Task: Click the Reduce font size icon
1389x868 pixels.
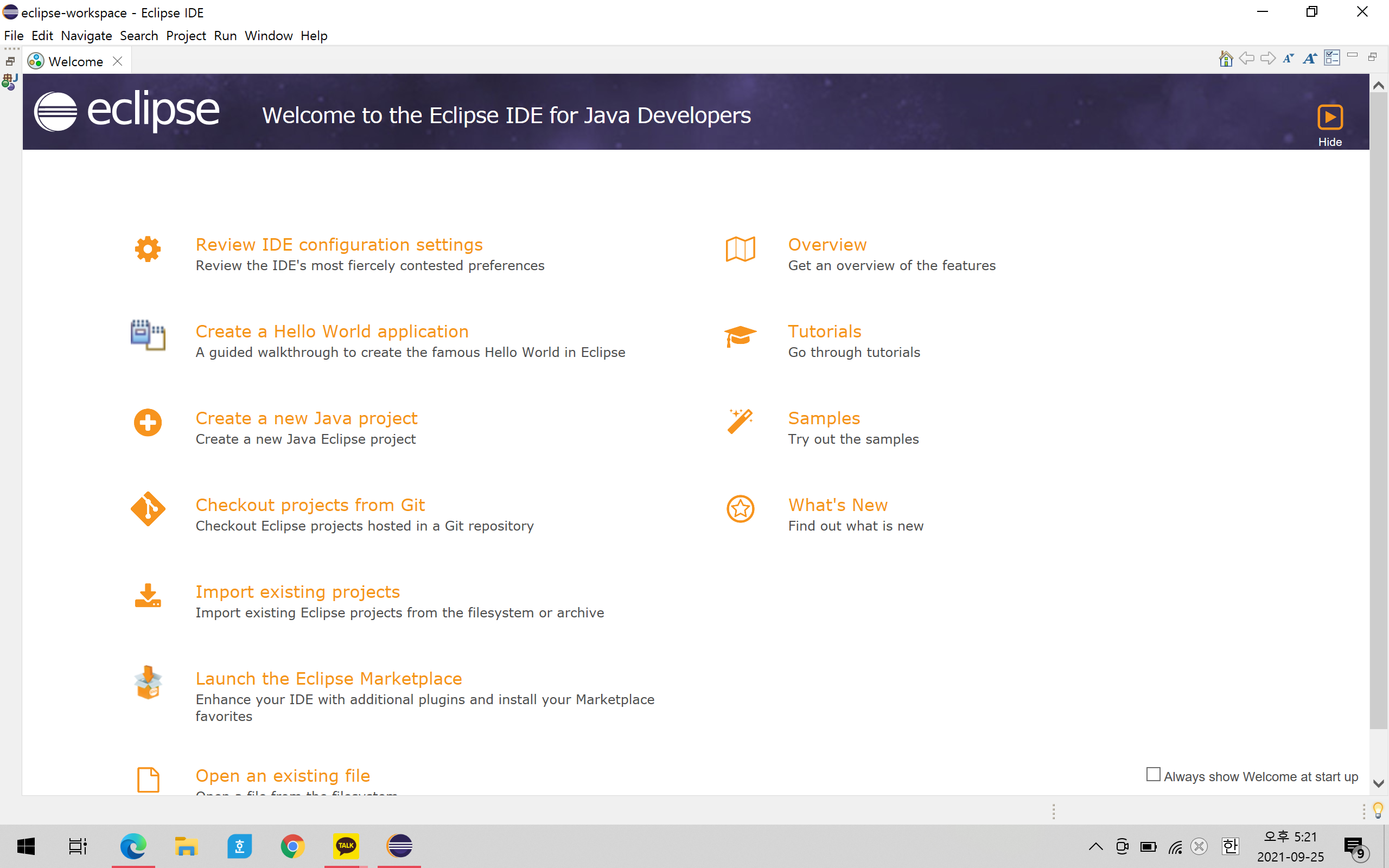Action: pos(1289,59)
